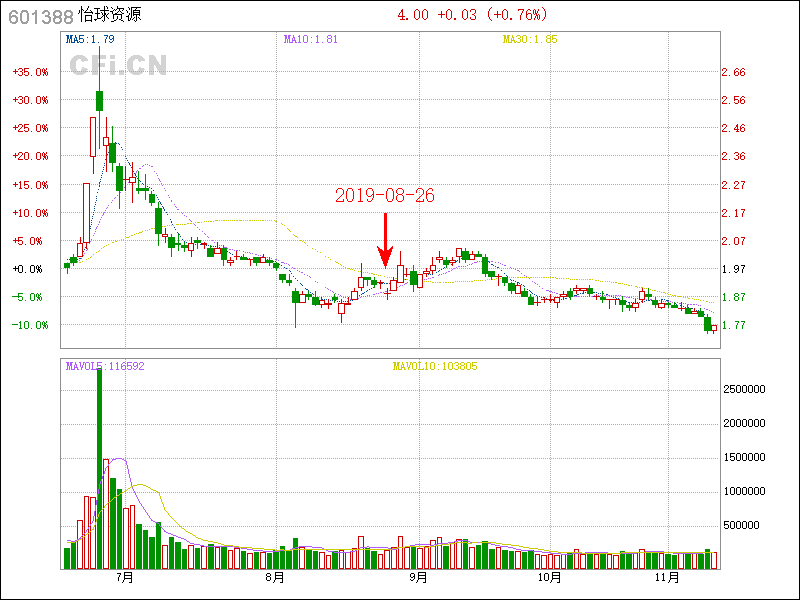Click the +35.0% label on the left axis
The height and width of the screenshot is (600, 800).
point(30,72)
